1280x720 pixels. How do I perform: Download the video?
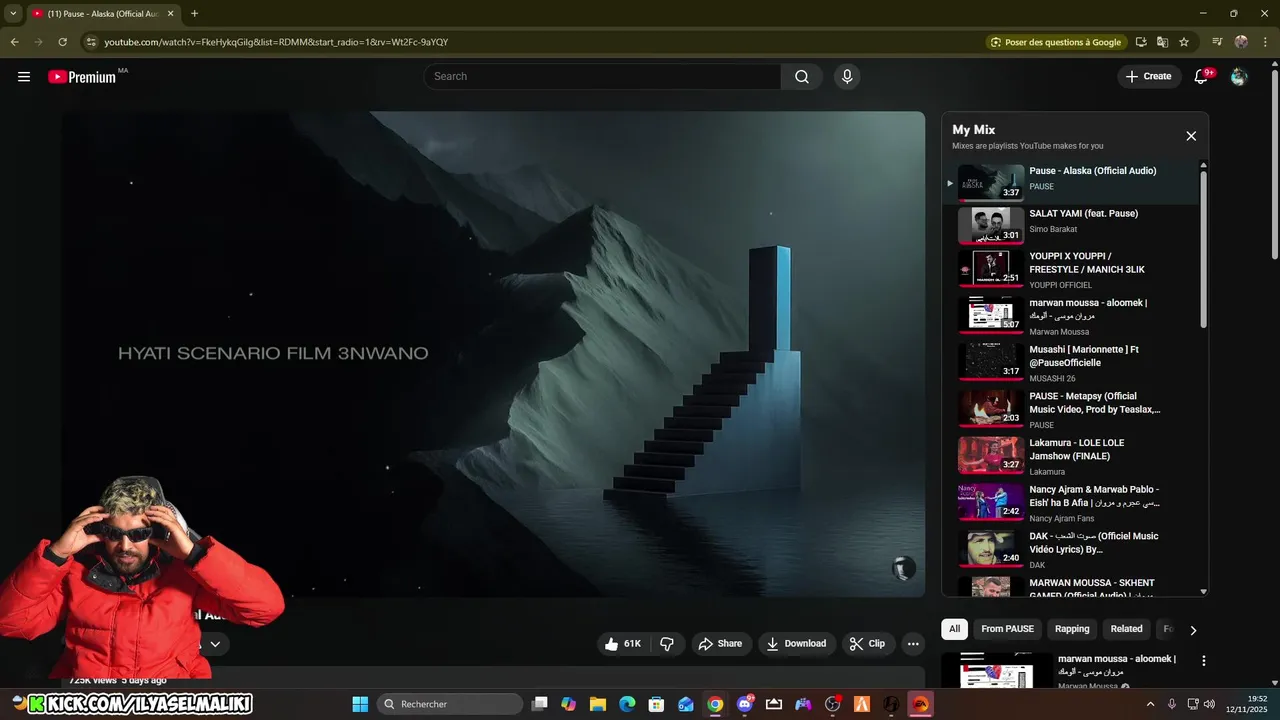tap(796, 644)
